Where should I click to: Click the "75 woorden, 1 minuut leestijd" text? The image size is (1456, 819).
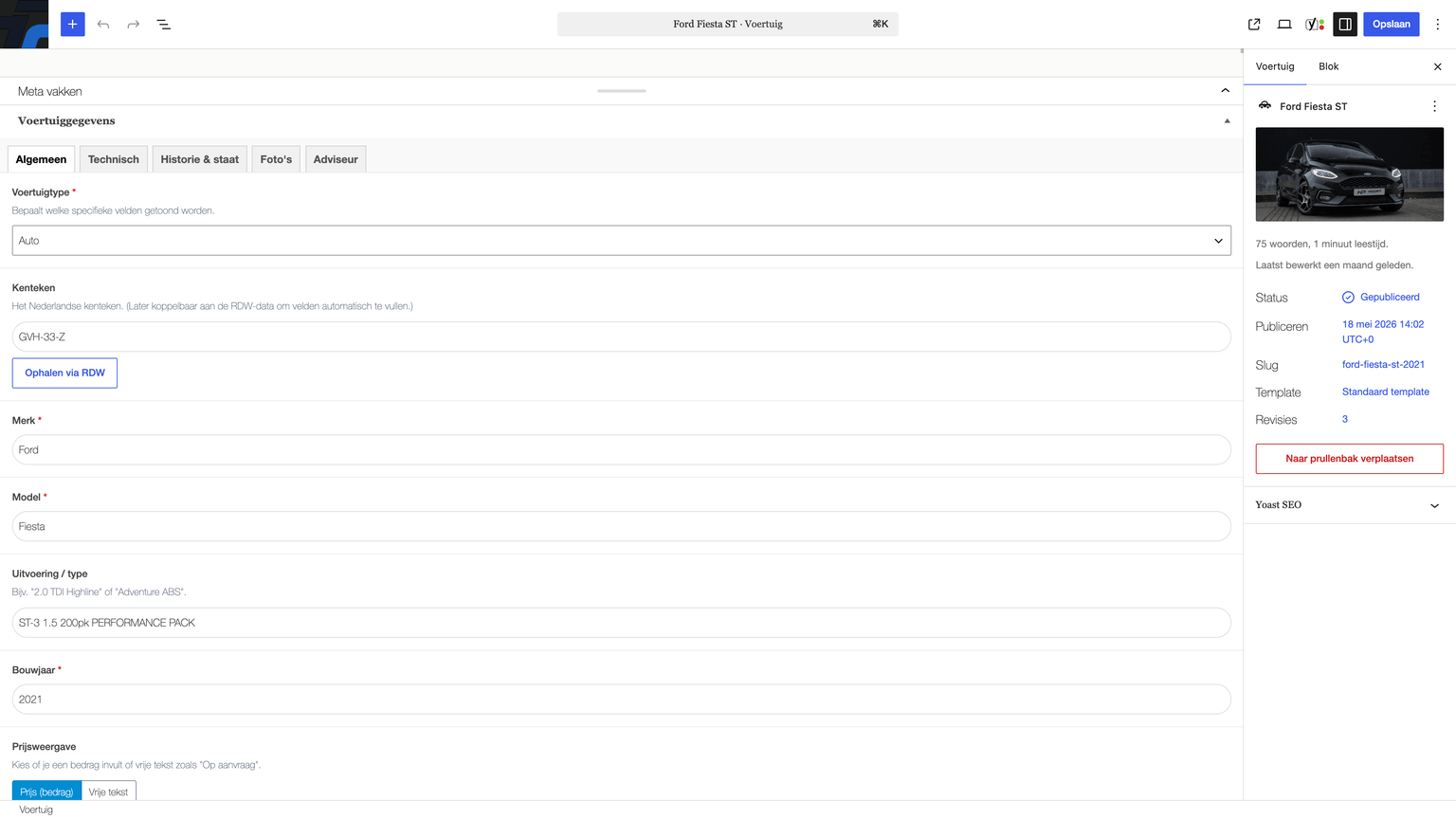1321,244
